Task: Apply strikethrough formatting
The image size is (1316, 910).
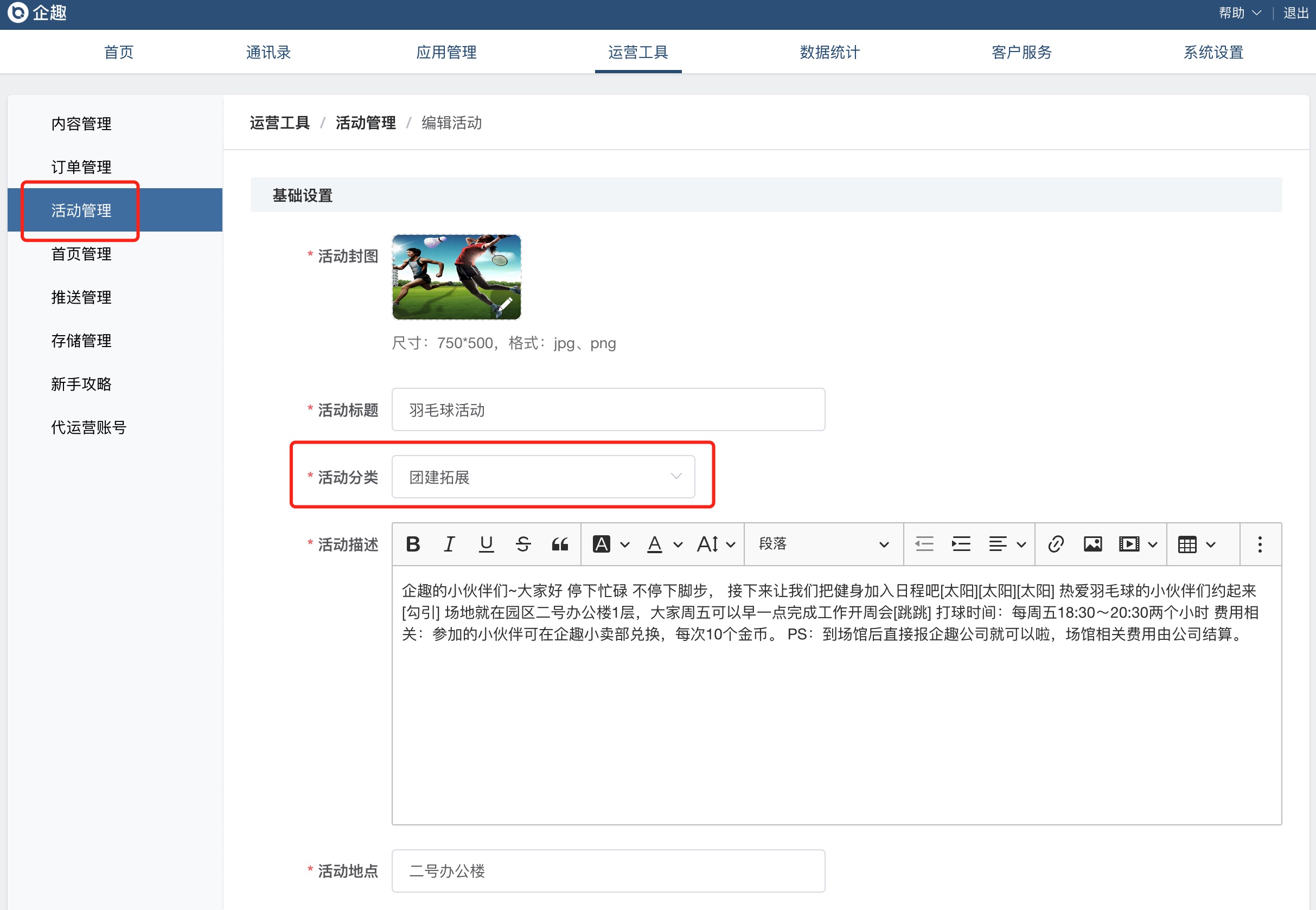Action: (x=523, y=544)
